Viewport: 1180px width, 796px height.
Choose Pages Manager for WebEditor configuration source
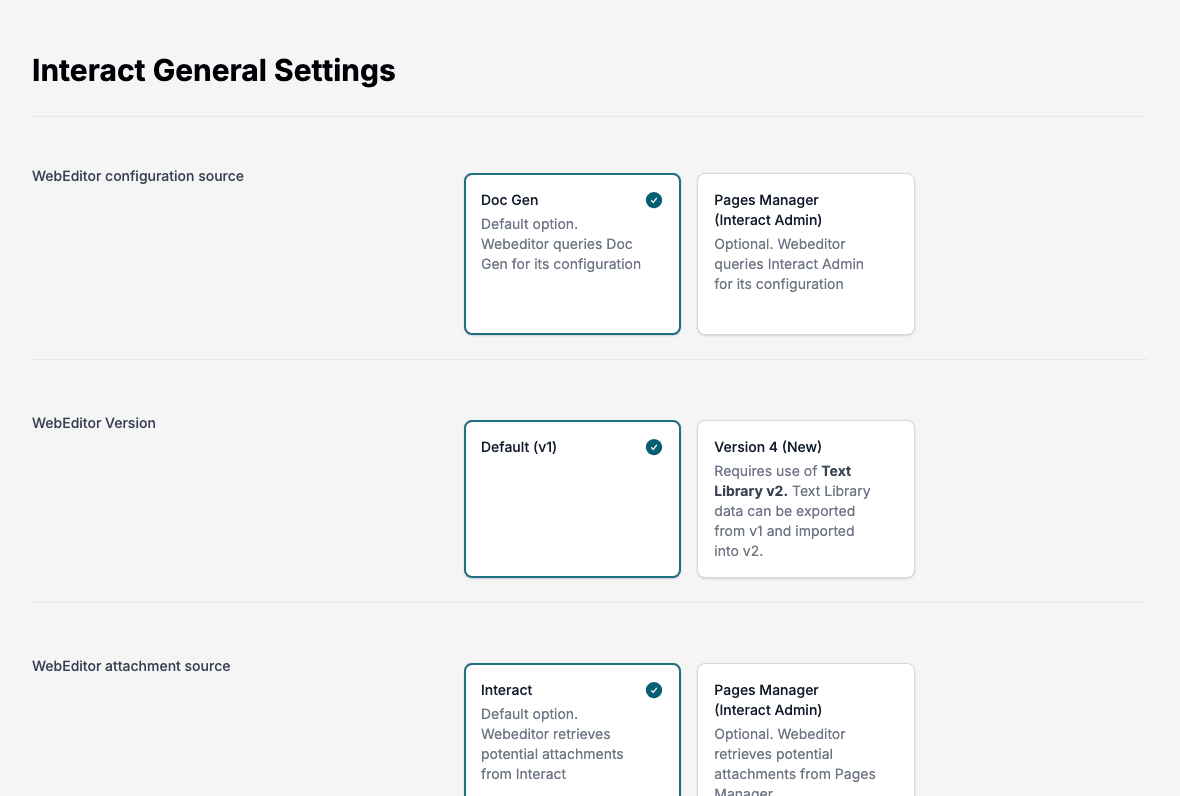pos(805,254)
